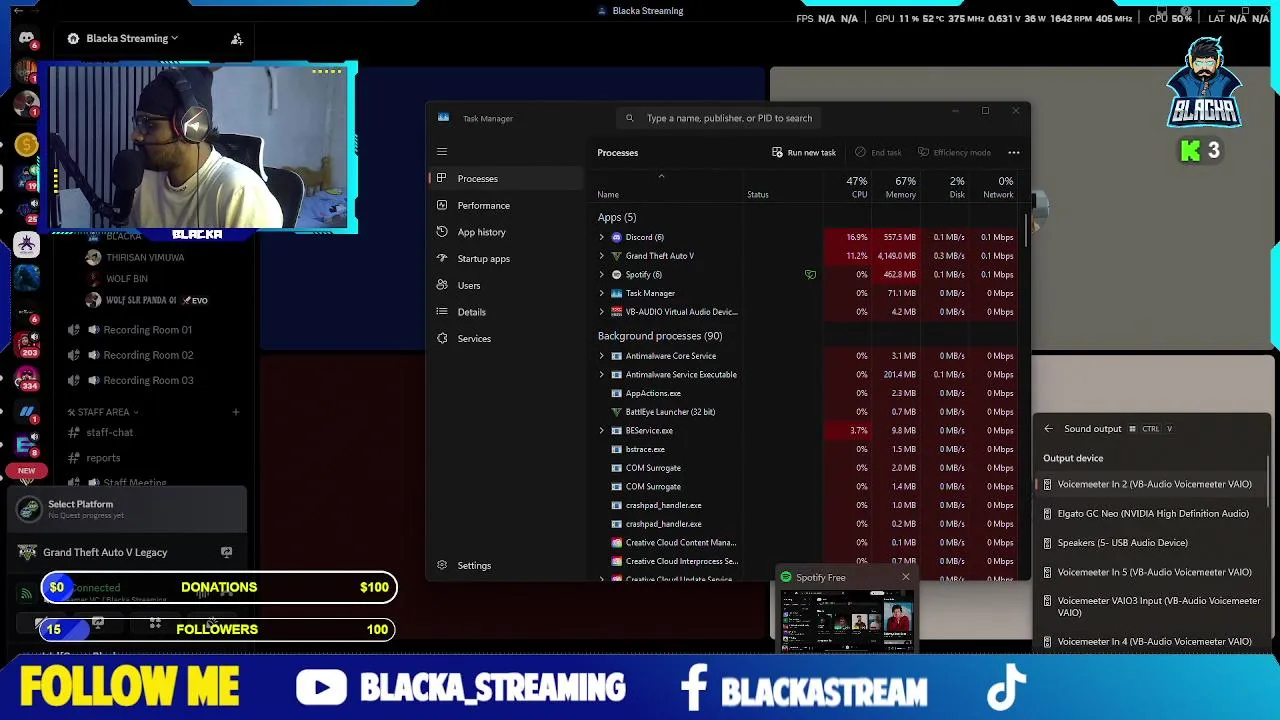Collapse the STAFF AREA category in Discord
The width and height of the screenshot is (1280, 720).
[103, 412]
